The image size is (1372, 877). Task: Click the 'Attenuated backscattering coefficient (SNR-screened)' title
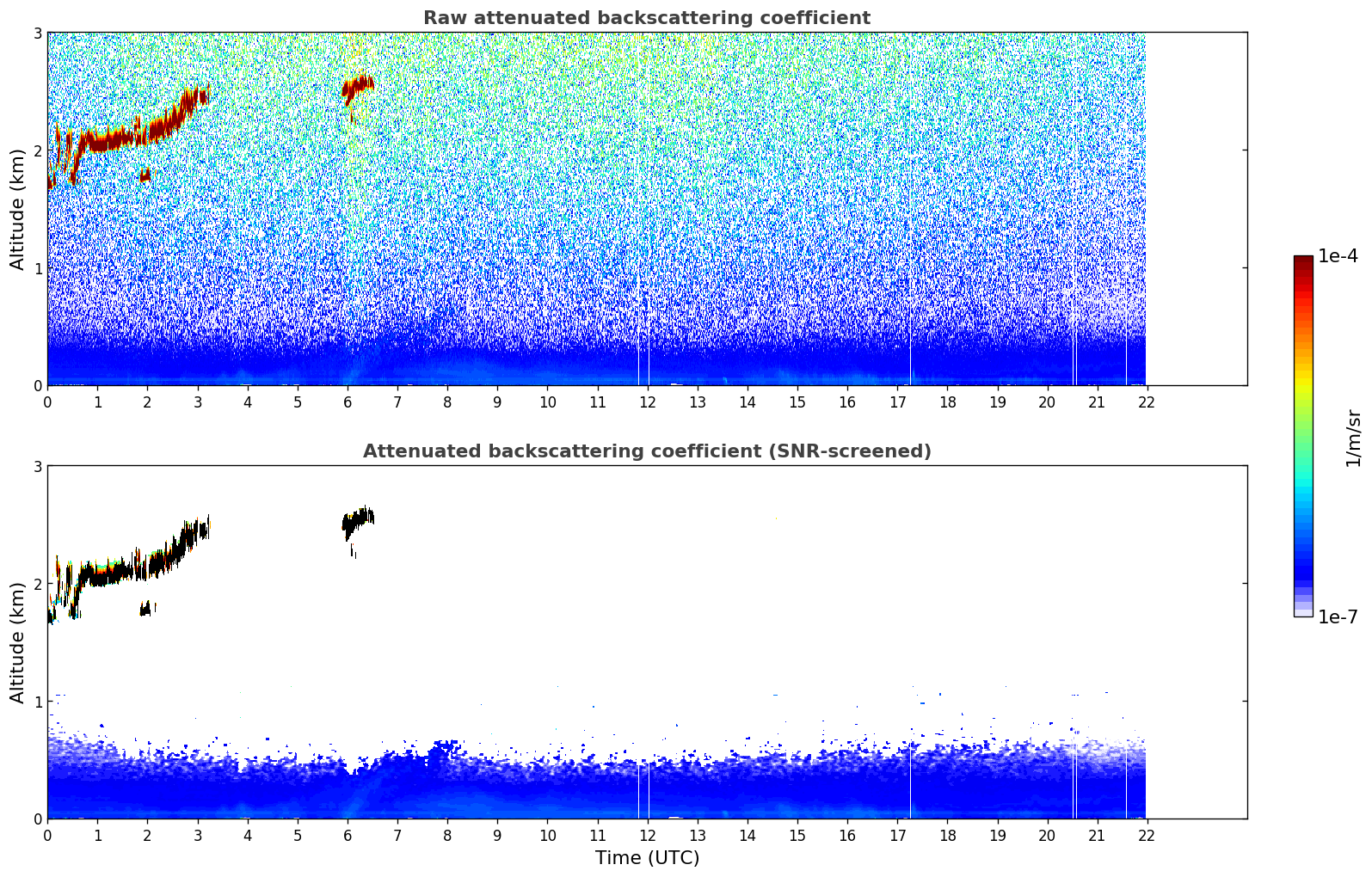(647, 451)
